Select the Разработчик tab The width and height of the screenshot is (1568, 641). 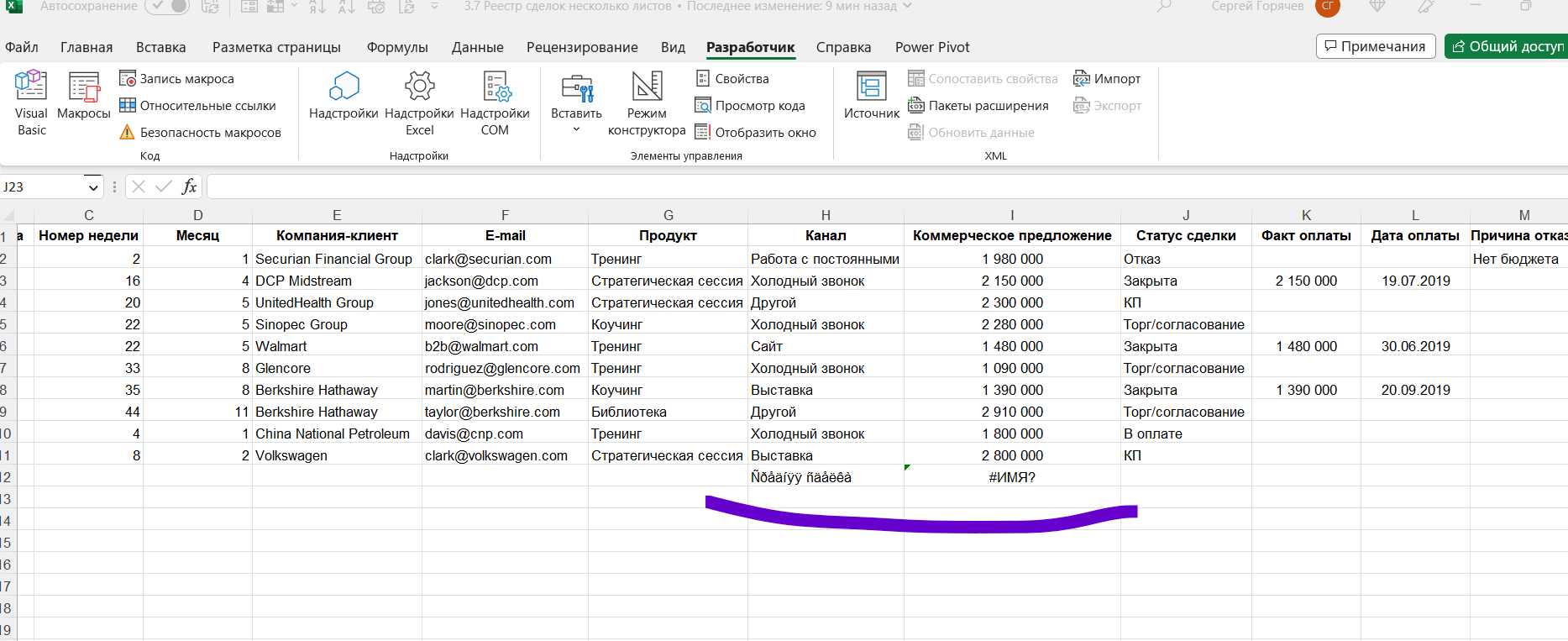point(751,47)
